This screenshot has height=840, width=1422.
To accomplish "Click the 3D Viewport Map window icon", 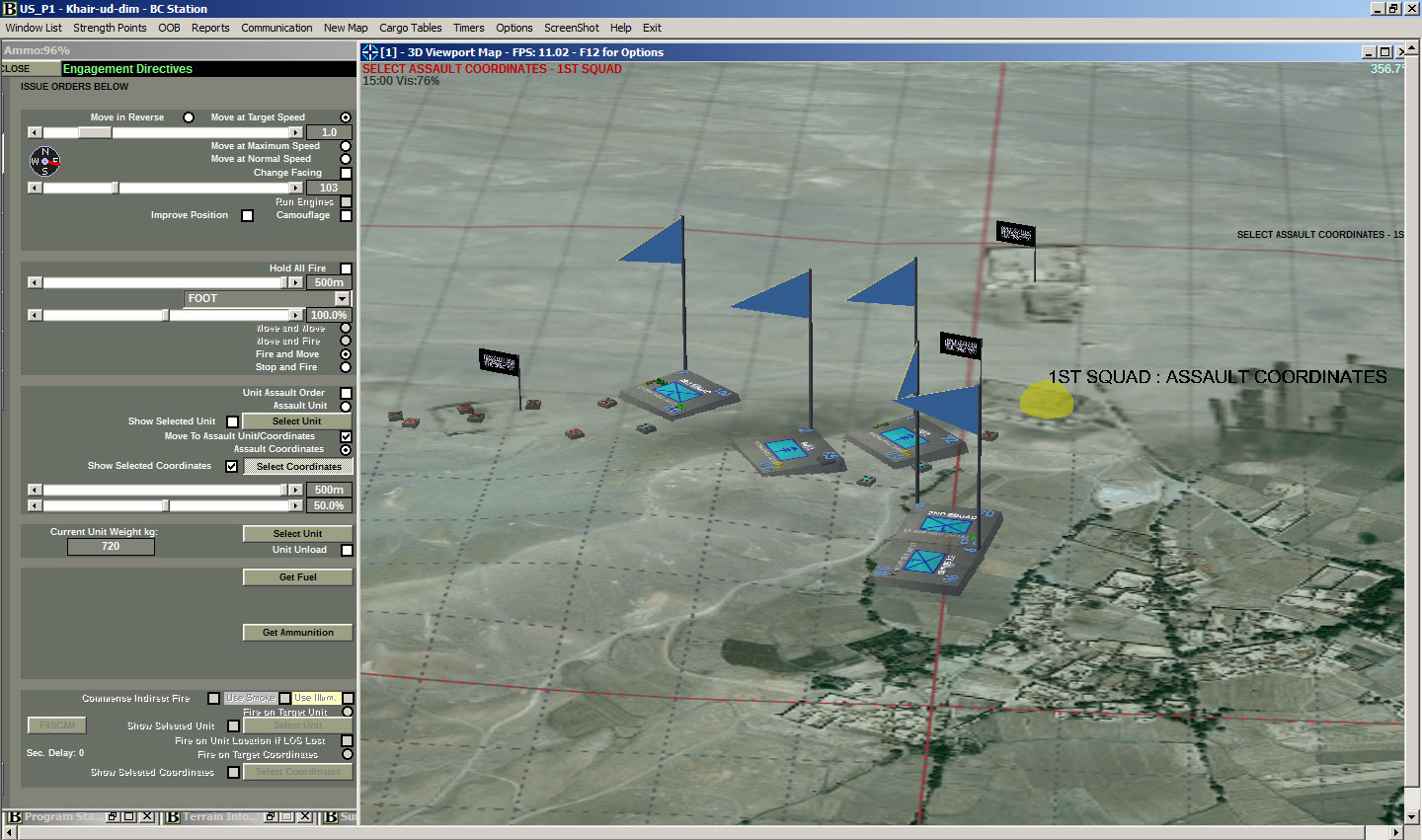I will 370,52.
